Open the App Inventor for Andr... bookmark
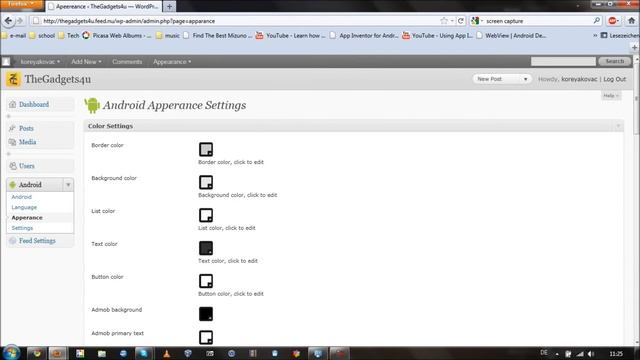The image size is (640, 360). point(364,36)
